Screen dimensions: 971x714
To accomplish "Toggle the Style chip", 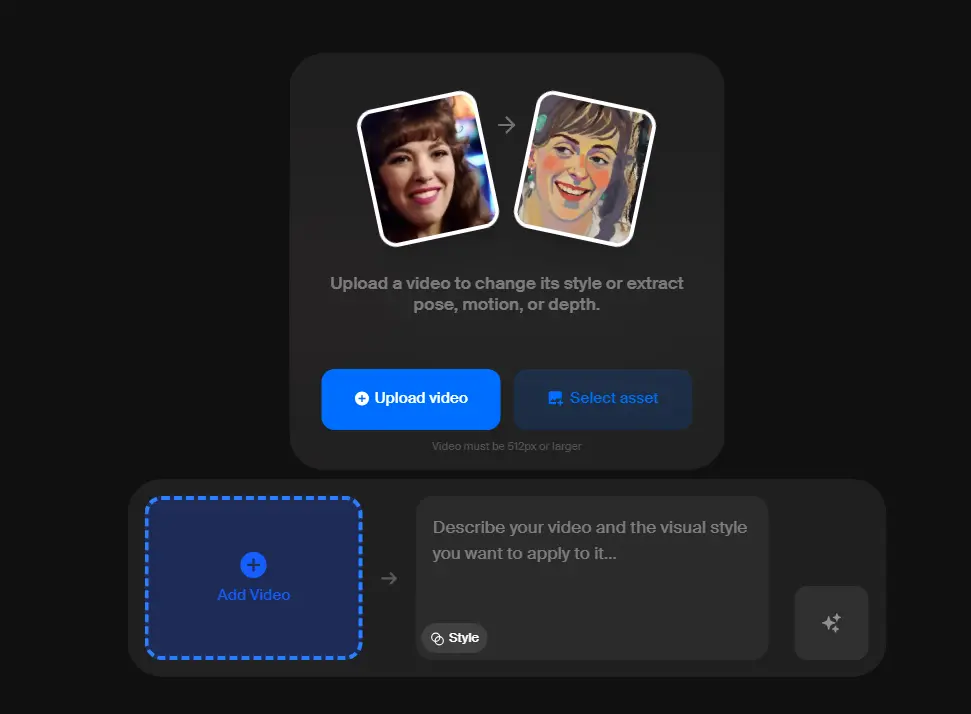I will click(x=455, y=638).
